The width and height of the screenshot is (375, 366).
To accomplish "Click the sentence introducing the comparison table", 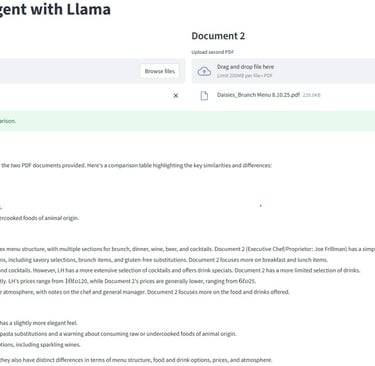I will [x=136, y=165].
